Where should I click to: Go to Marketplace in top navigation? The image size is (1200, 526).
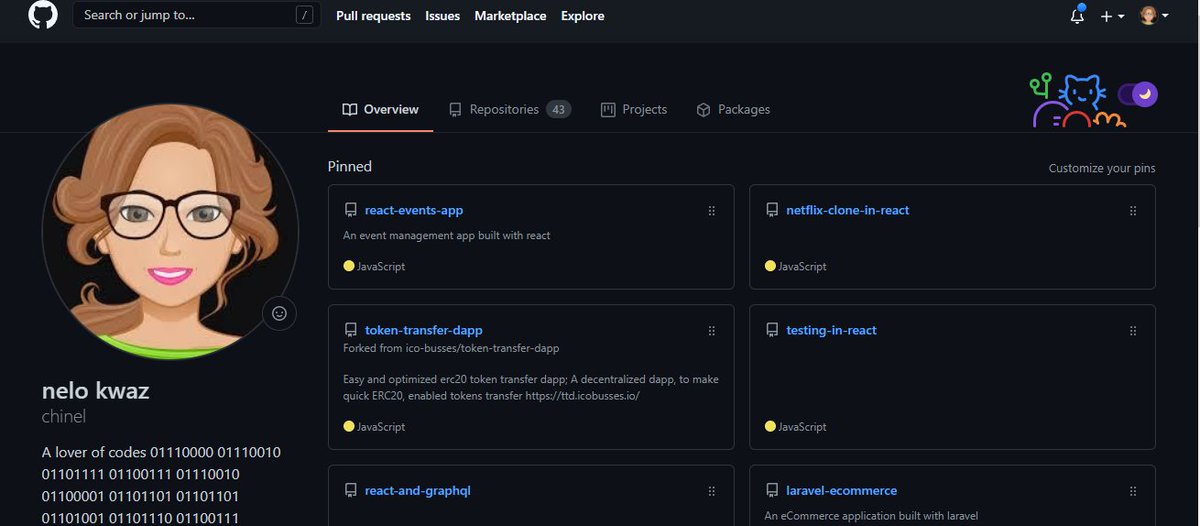pyautogui.click(x=510, y=16)
